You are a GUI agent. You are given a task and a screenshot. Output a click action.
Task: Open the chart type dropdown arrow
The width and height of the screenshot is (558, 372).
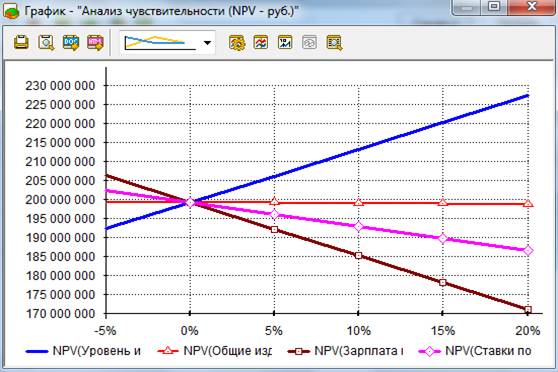[x=207, y=43]
